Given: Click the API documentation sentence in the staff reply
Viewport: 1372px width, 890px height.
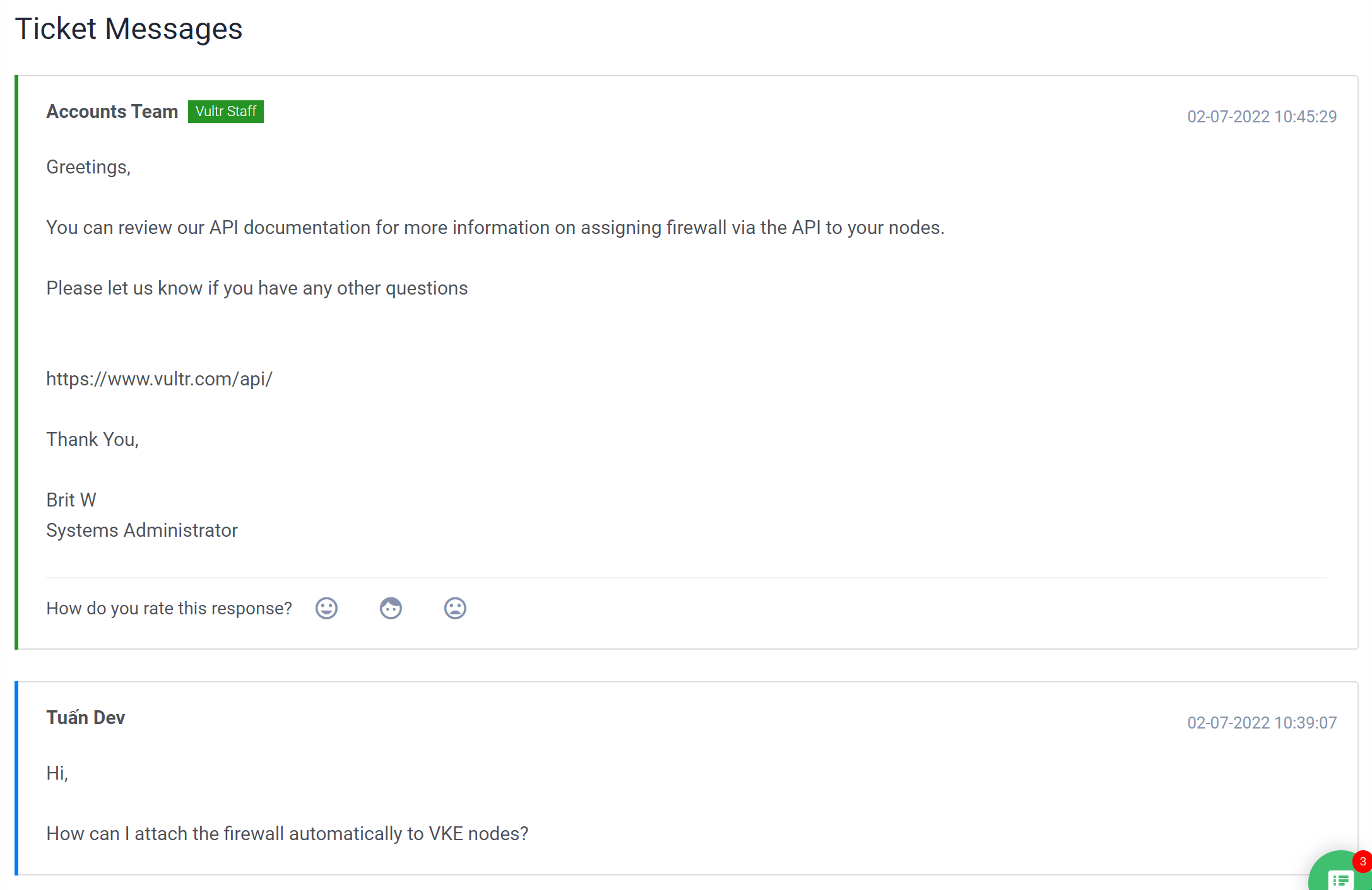Looking at the screenshot, I should [495, 228].
